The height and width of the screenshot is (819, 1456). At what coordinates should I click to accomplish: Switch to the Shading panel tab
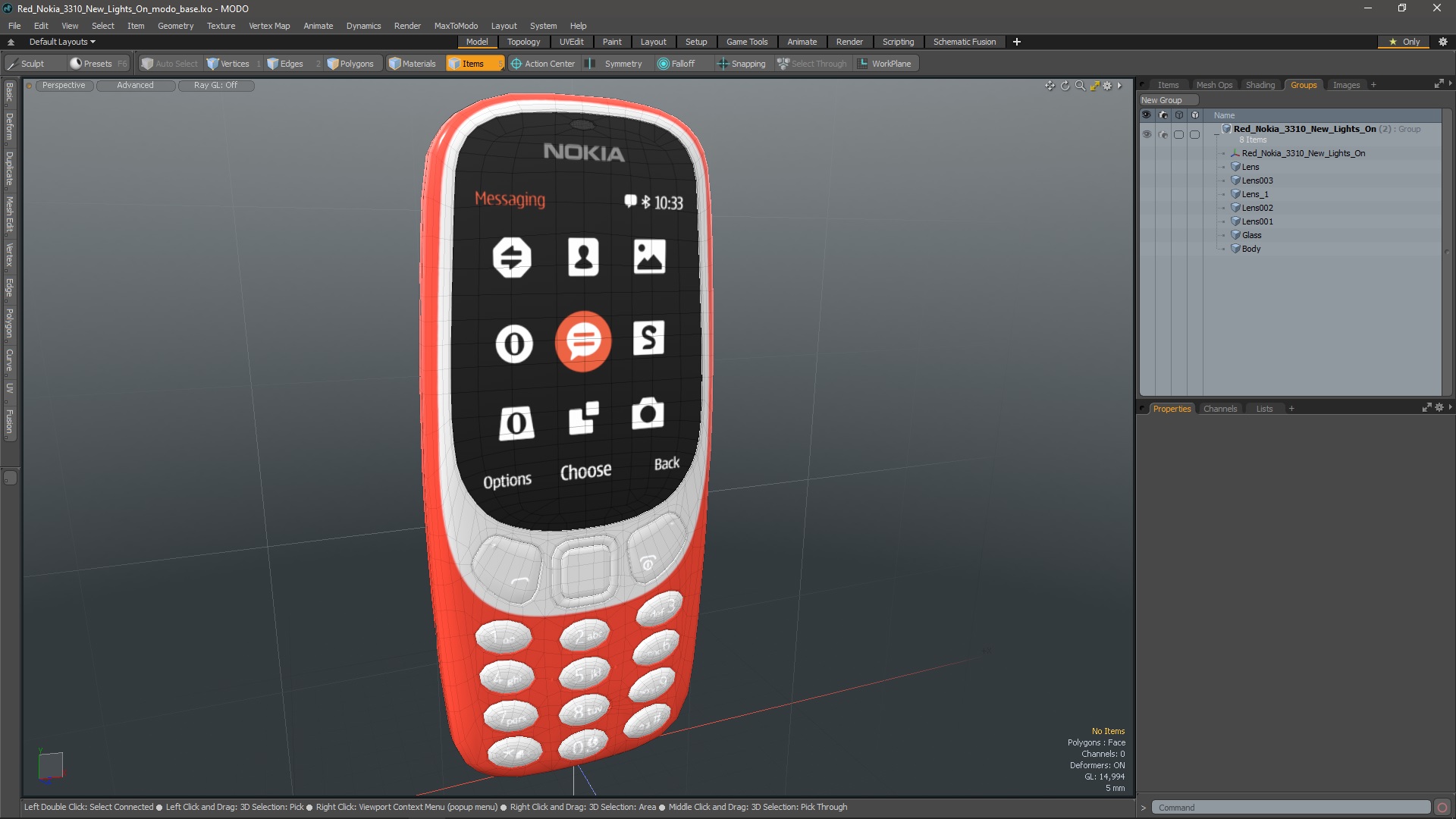click(x=1260, y=85)
